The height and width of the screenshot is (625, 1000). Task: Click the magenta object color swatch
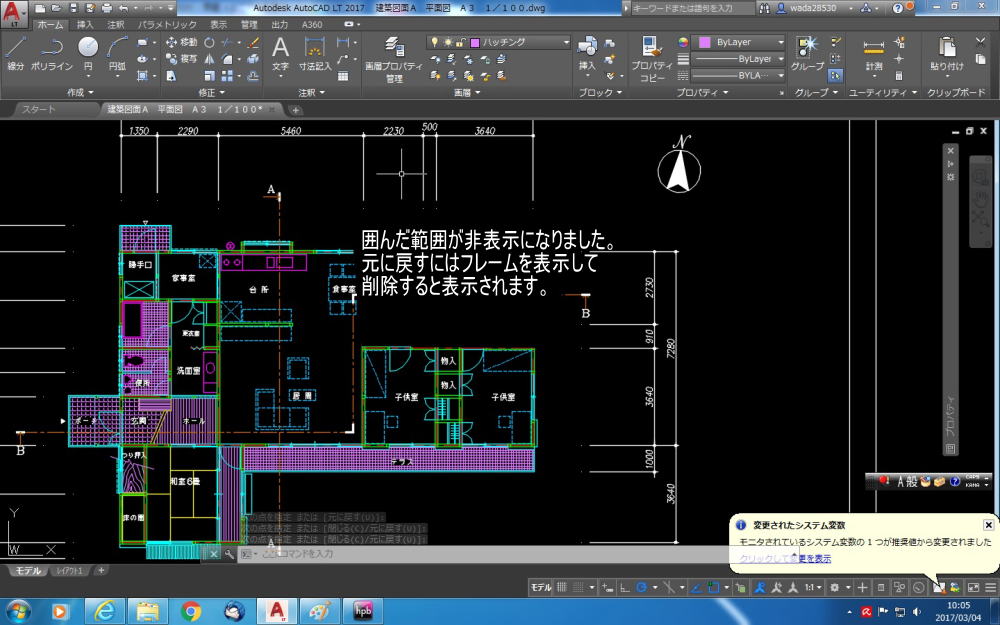click(x=704, y=42)
